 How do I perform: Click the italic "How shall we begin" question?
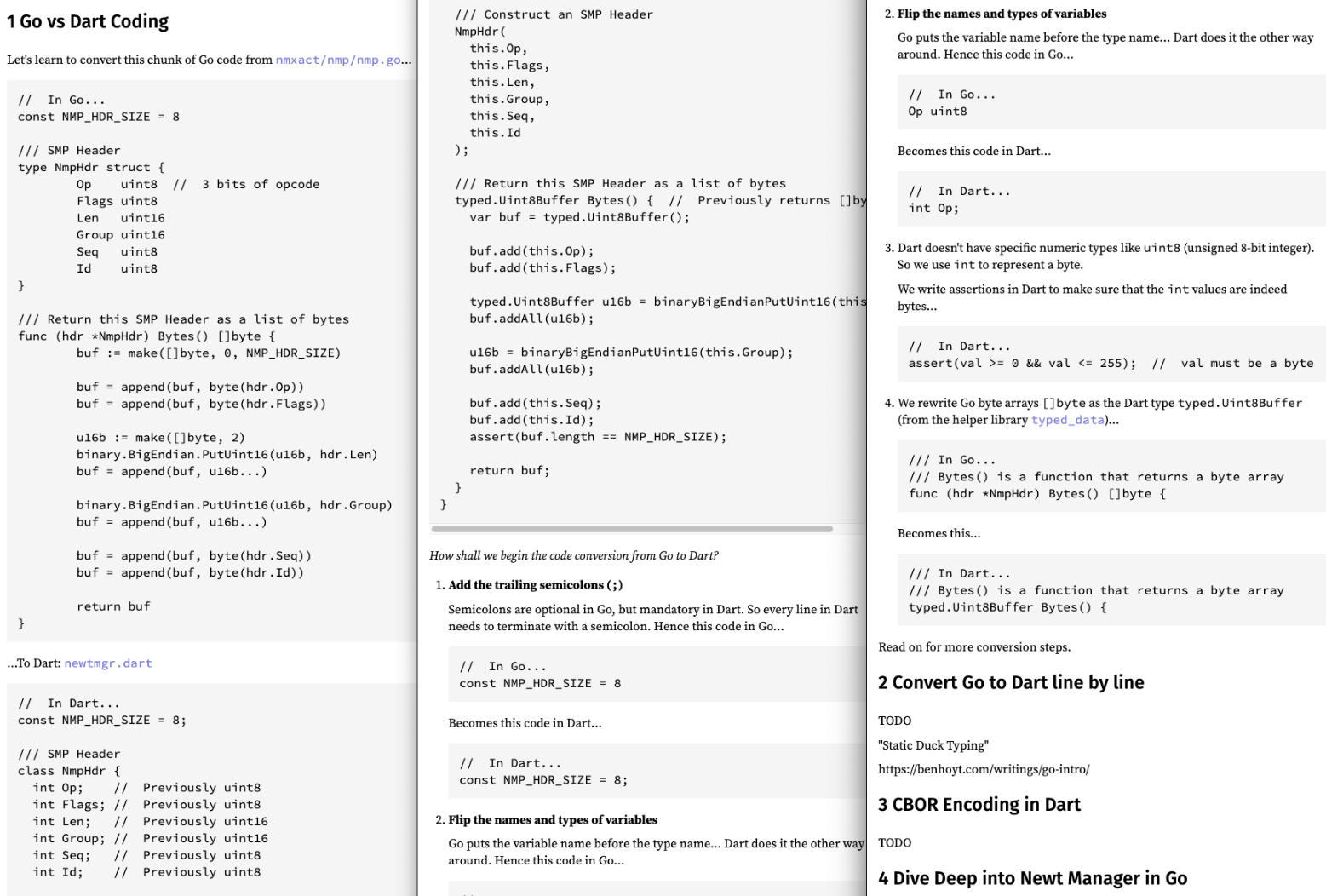573,556
